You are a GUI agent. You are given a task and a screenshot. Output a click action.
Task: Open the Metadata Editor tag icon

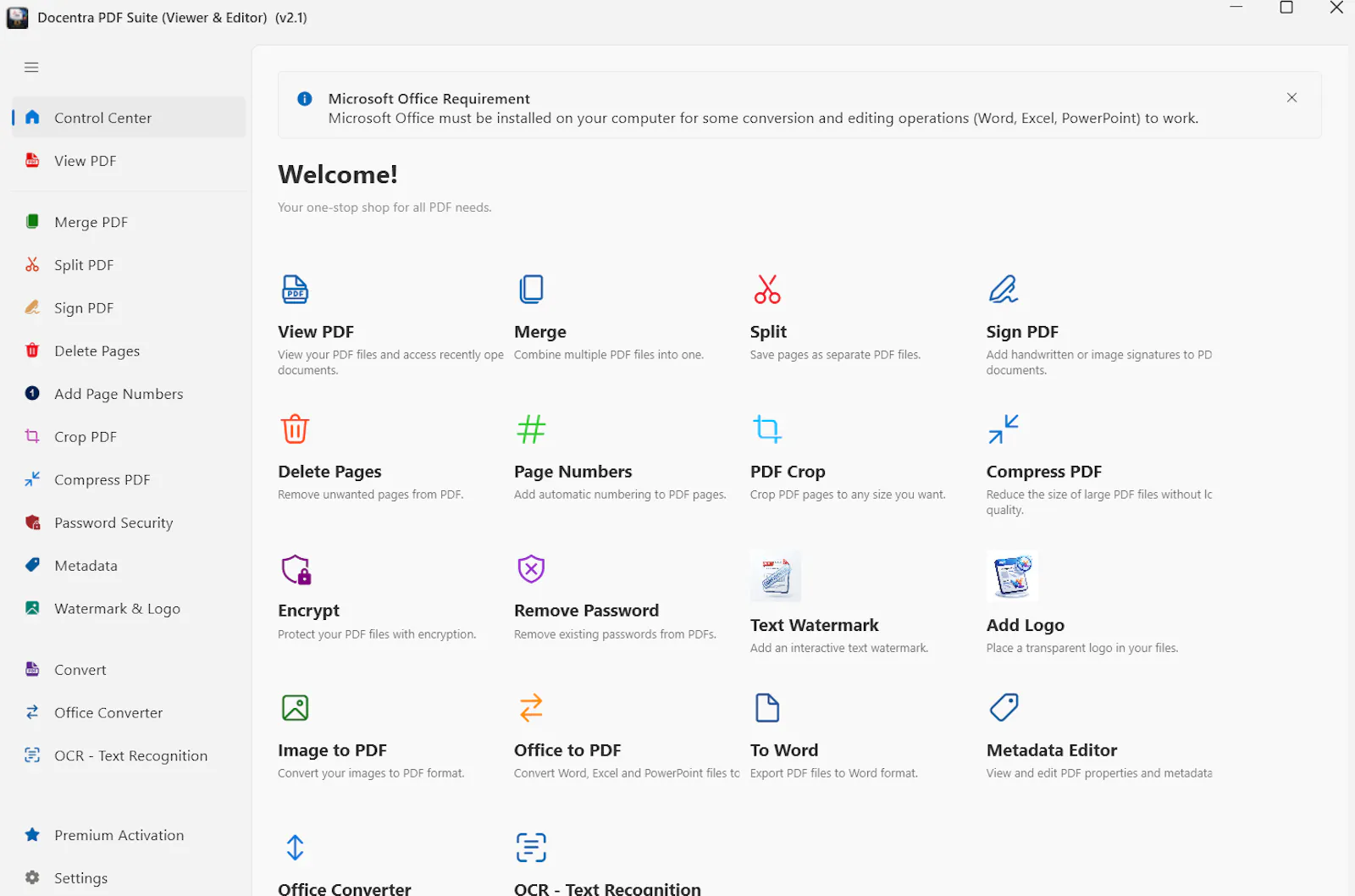1004,708
